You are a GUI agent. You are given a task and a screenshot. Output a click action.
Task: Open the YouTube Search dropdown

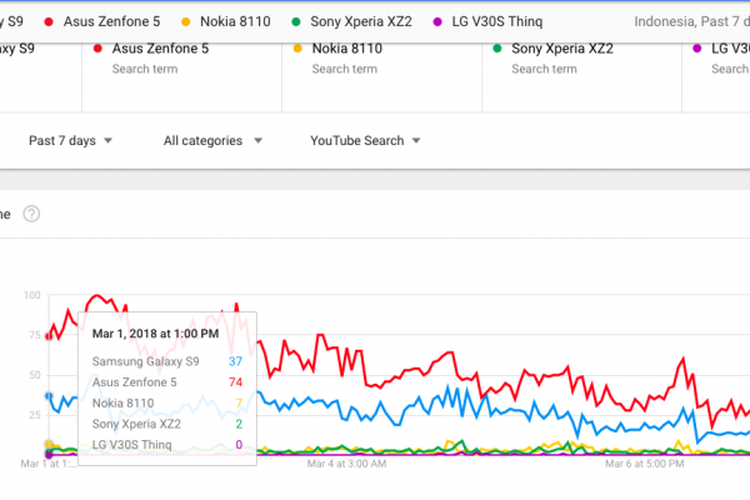(365, 141)
